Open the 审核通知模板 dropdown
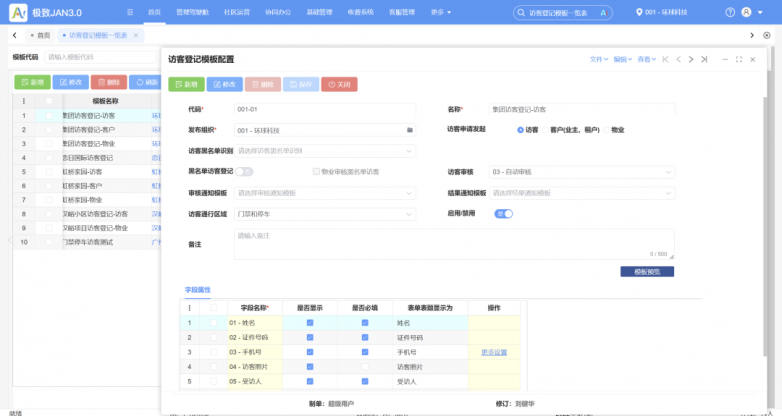782x416 pixels. [323, 193]
